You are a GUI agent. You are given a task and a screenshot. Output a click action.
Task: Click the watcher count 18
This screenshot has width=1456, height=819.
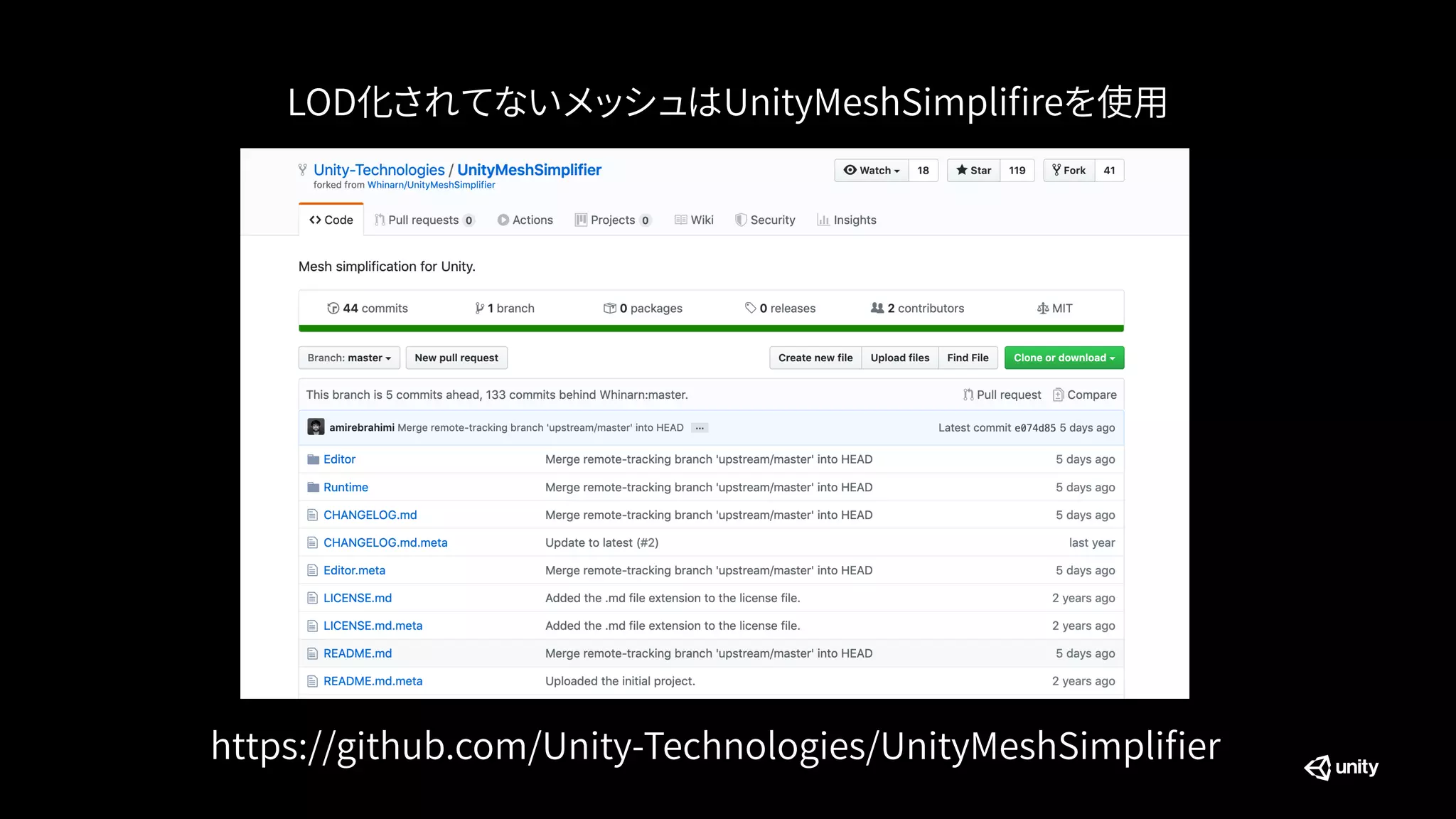point(923,171)
